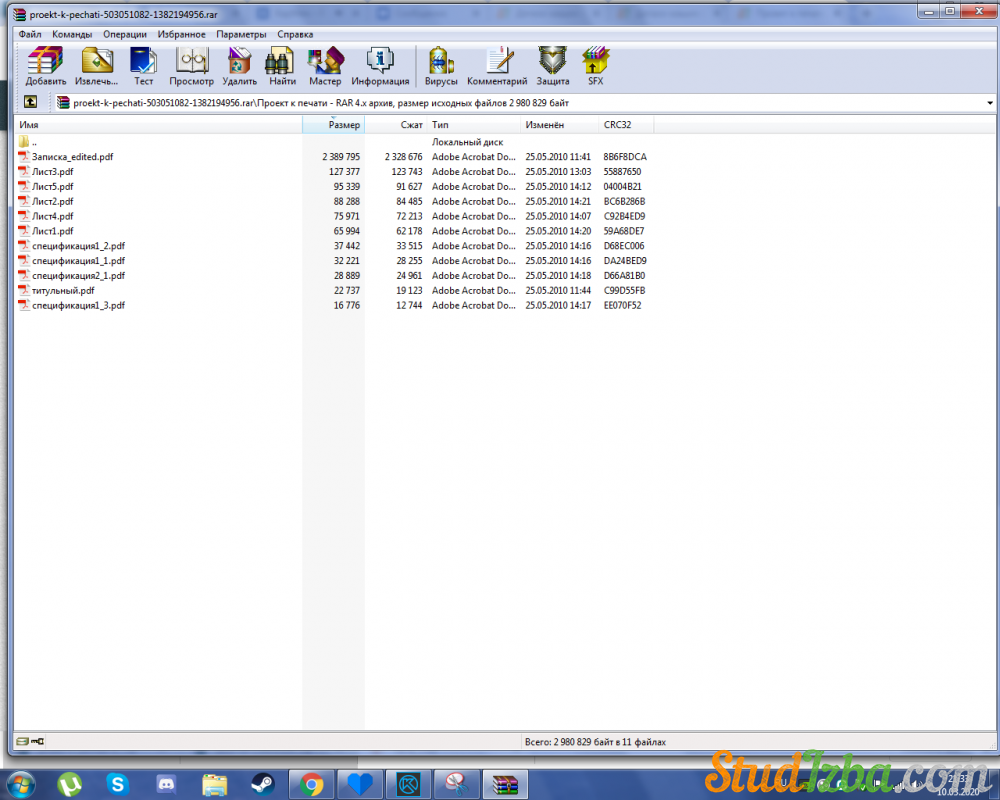This screenshot has height=800, width=1000.
Task: Switch to Chrome in the taskbar
Action: [311, 784]
